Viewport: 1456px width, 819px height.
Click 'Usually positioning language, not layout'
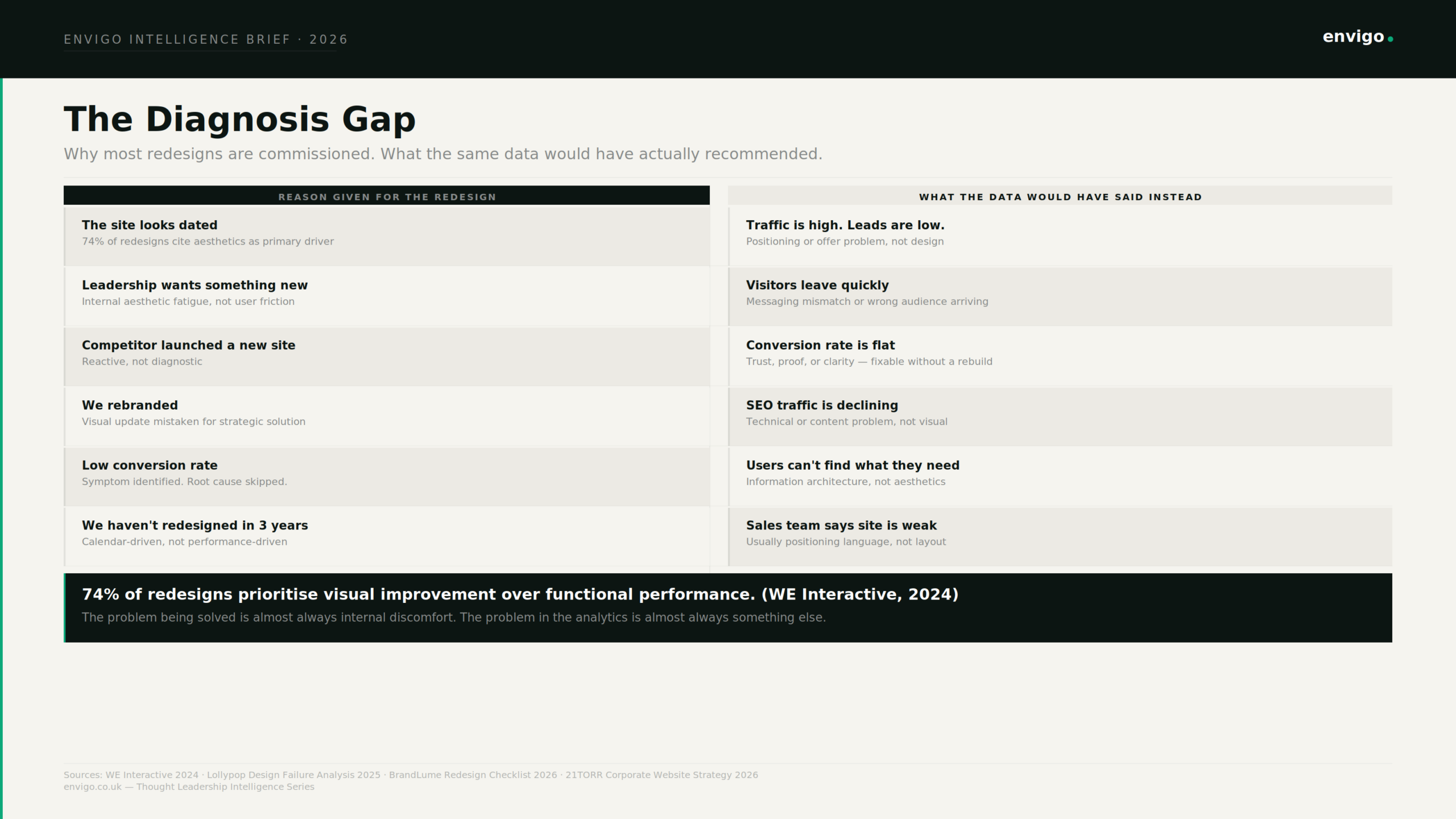click(x=846, y=542)
